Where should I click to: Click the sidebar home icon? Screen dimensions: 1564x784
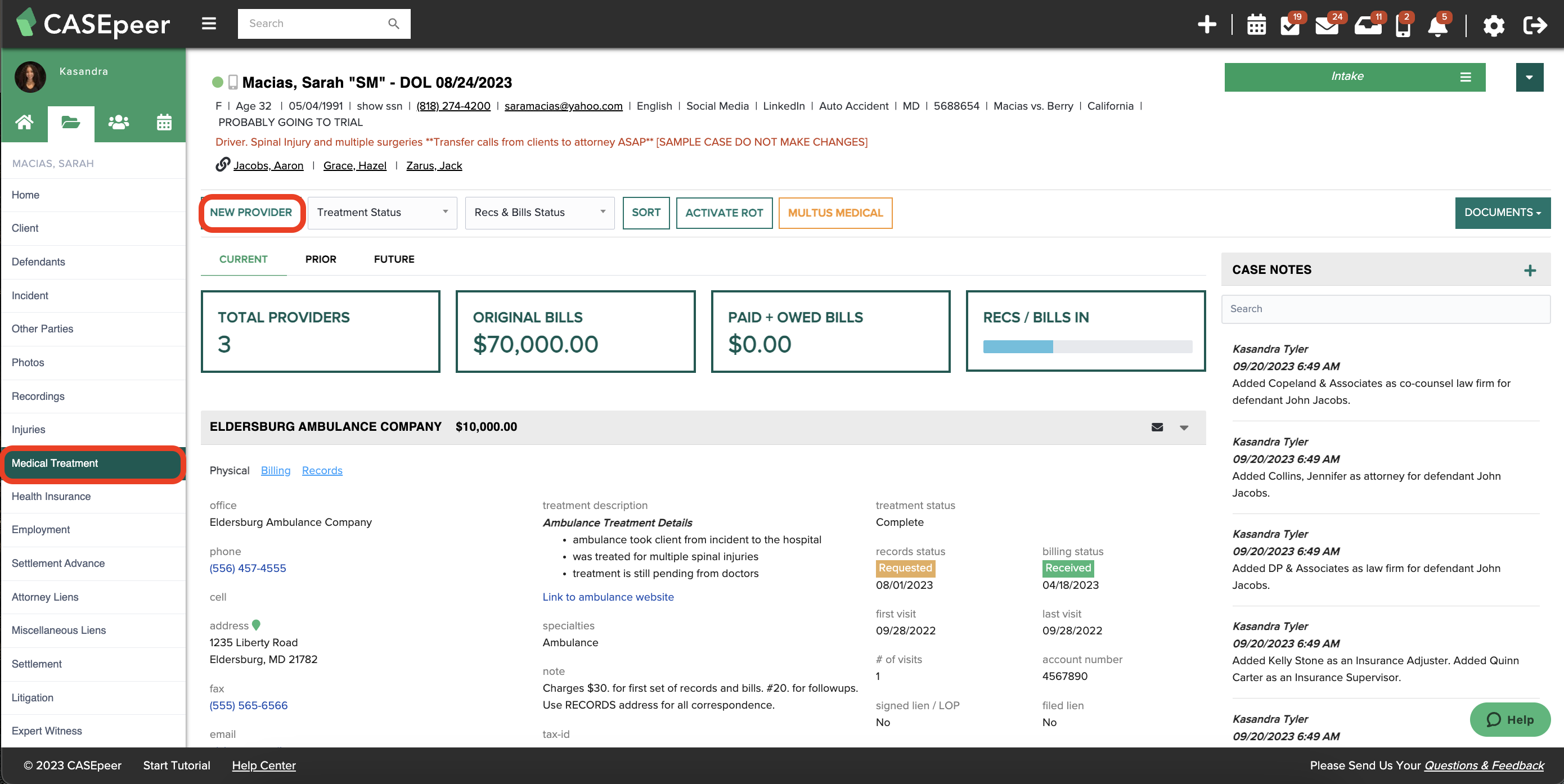click(24, 123)
